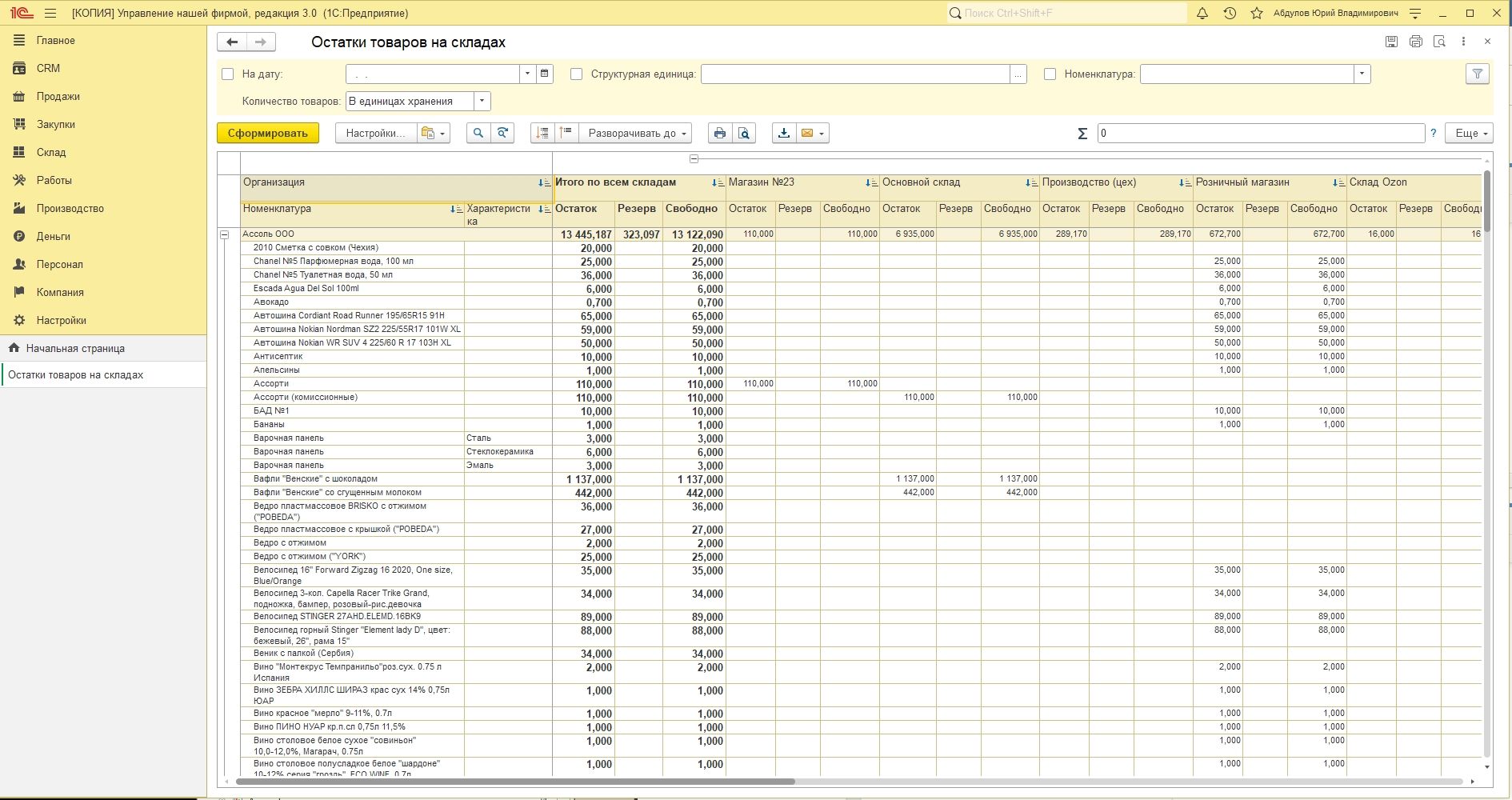Click the ellipsis button of Структурная единица

click(1018, 74)
